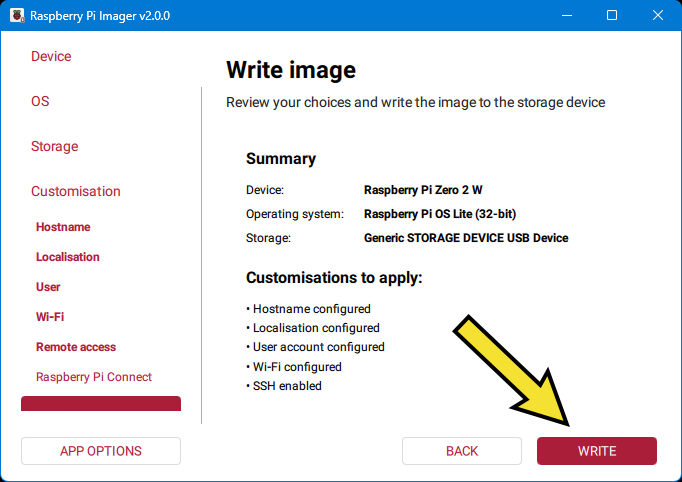Screen dimensions: 682x482
Task: Go to the Device step in sidebar
Action: [51, 57]
